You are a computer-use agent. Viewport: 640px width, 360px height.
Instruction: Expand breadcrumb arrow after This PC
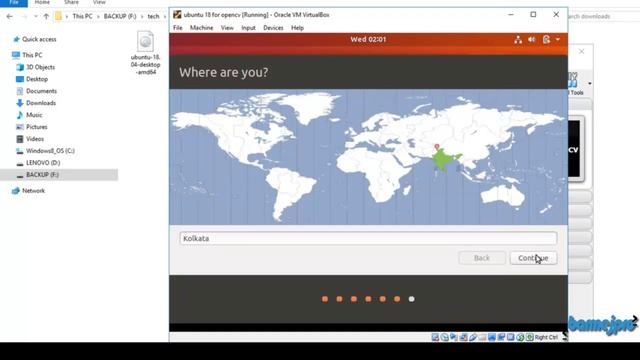(x=98, y=16)
